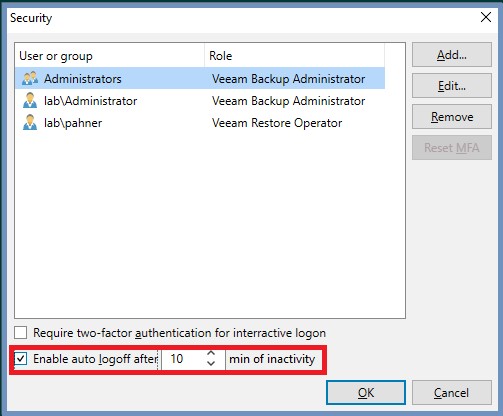The height and width of the screenshot is (416, 503).
Task: Cancel the Security dialog
Action: [452, 393]
